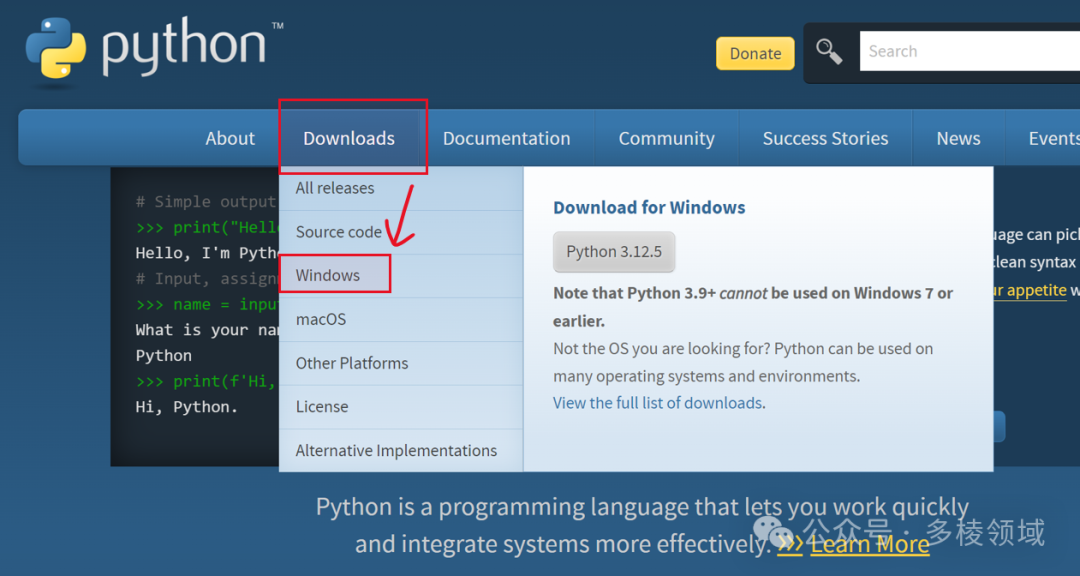Select Windows in Downloads dropdown
The height and width of the screenshot is (576, 1080).
coord(401,276)
